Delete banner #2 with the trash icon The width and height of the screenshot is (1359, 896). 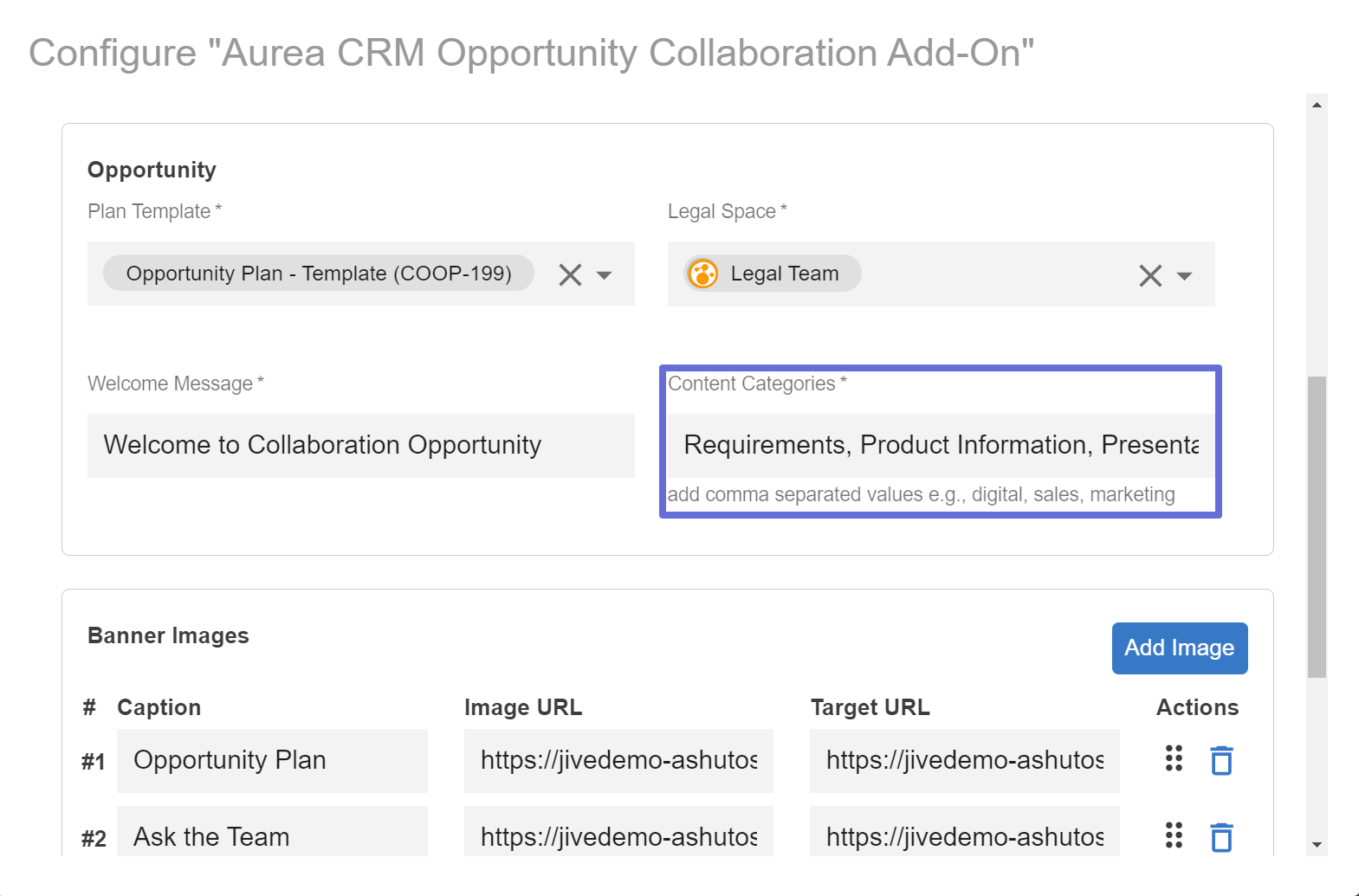1221,837
